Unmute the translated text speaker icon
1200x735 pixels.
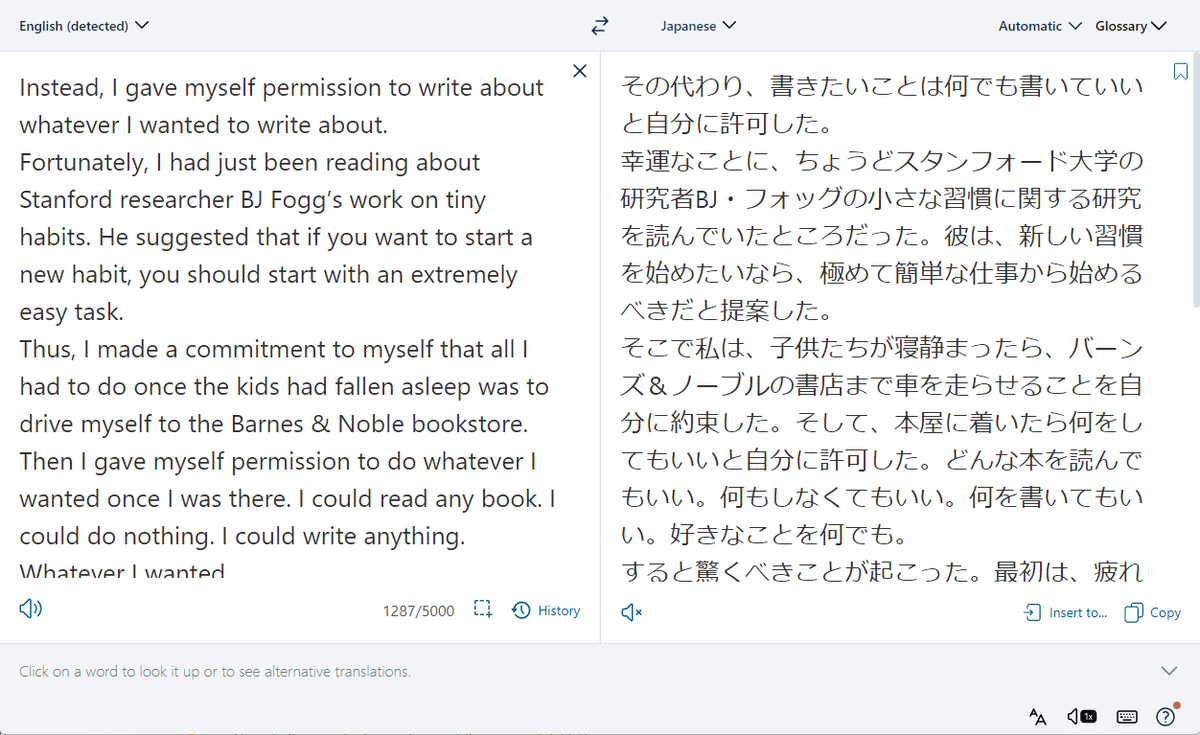(631, 612)
